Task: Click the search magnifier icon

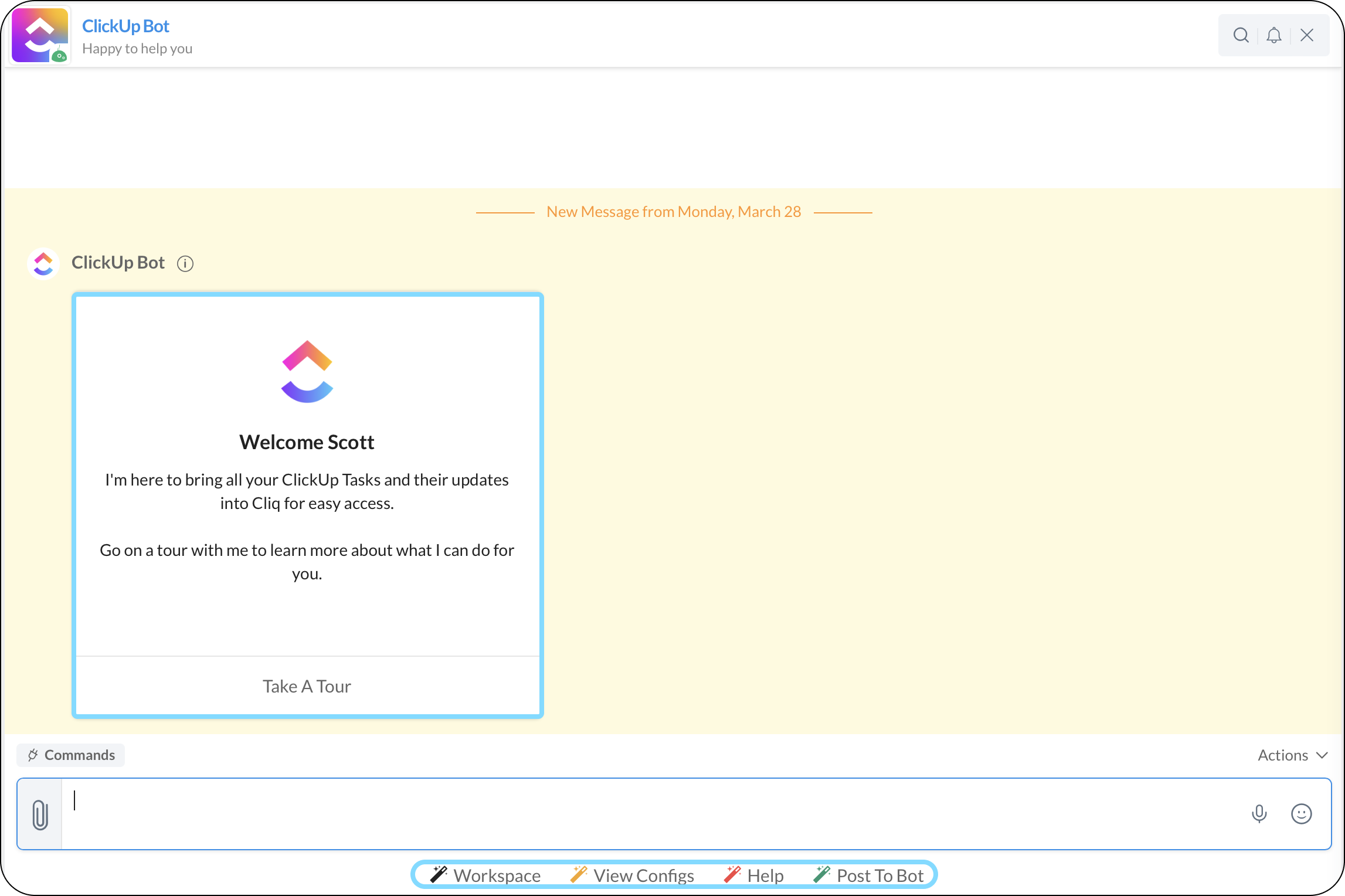Action: (1241, 35)
